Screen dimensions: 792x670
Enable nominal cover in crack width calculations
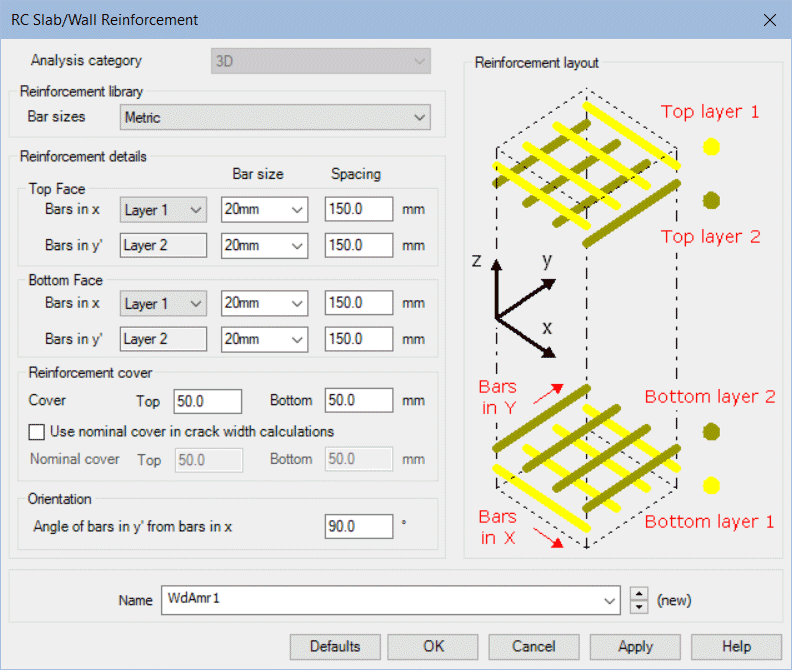pos(38,432)
